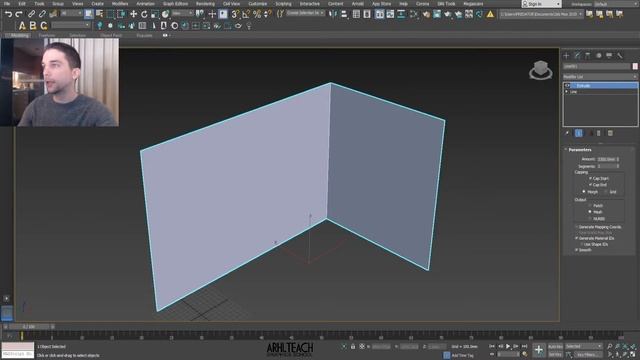Click the ViewCube in the viewport
Screen dimensions: 640x360
[541, 70]
